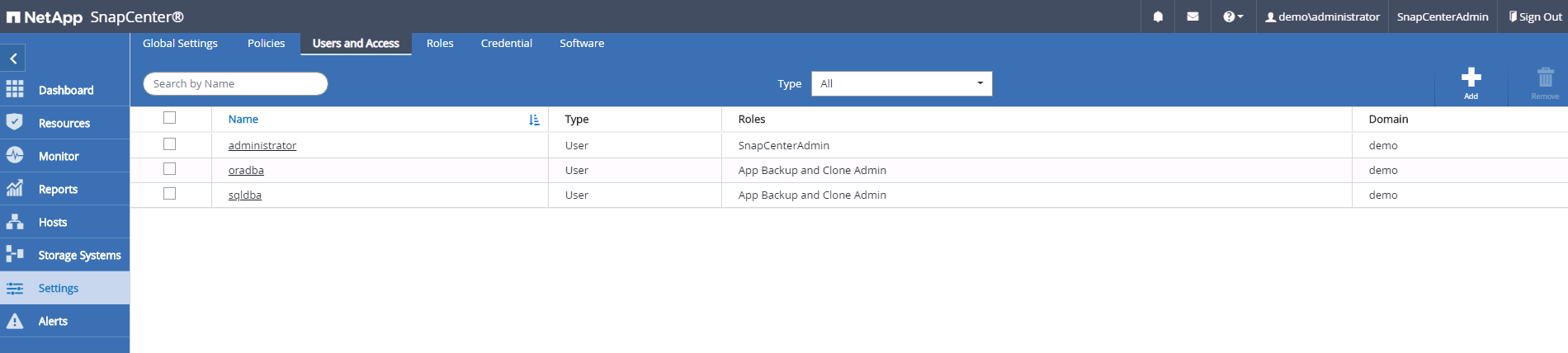Open Storage Systems sidebar icon
Image resolution: width=1568 pixels, height=353 pixels.
coord(15,254)
